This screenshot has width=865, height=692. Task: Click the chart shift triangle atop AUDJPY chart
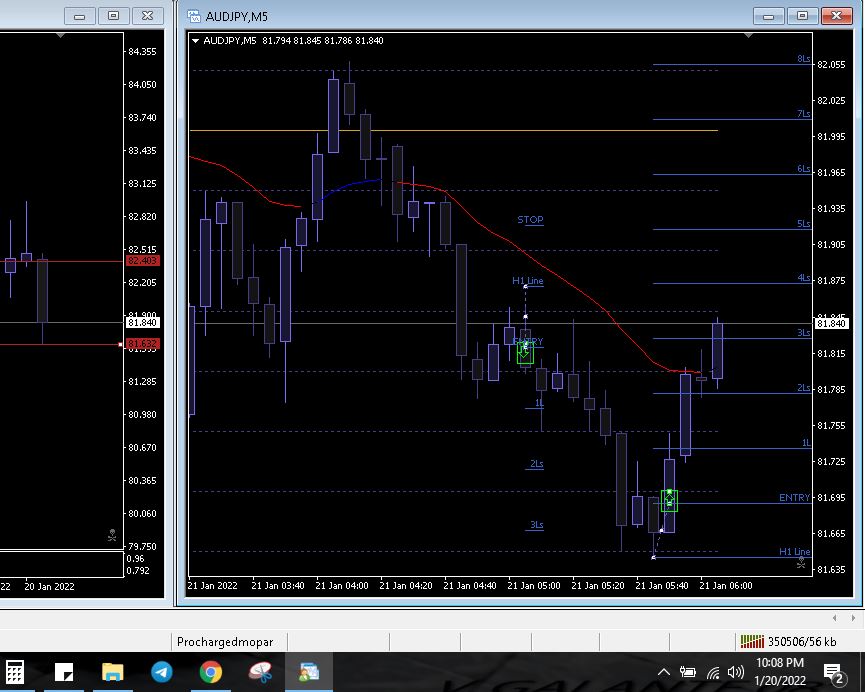(x=749, y=35)
